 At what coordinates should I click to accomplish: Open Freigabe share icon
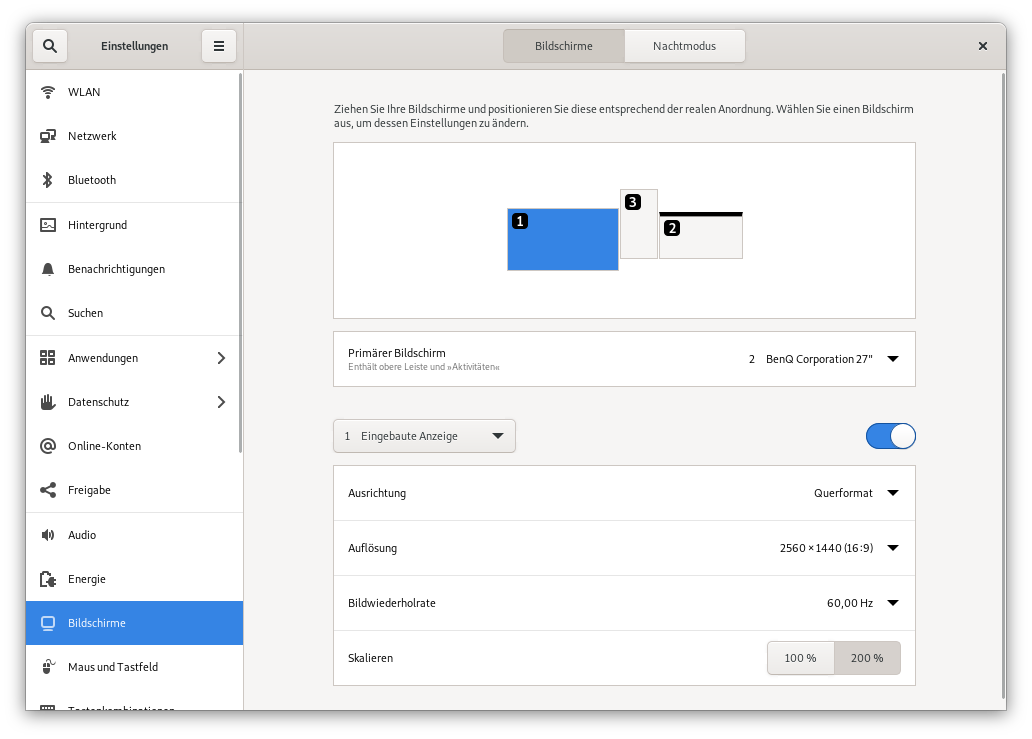47,490
